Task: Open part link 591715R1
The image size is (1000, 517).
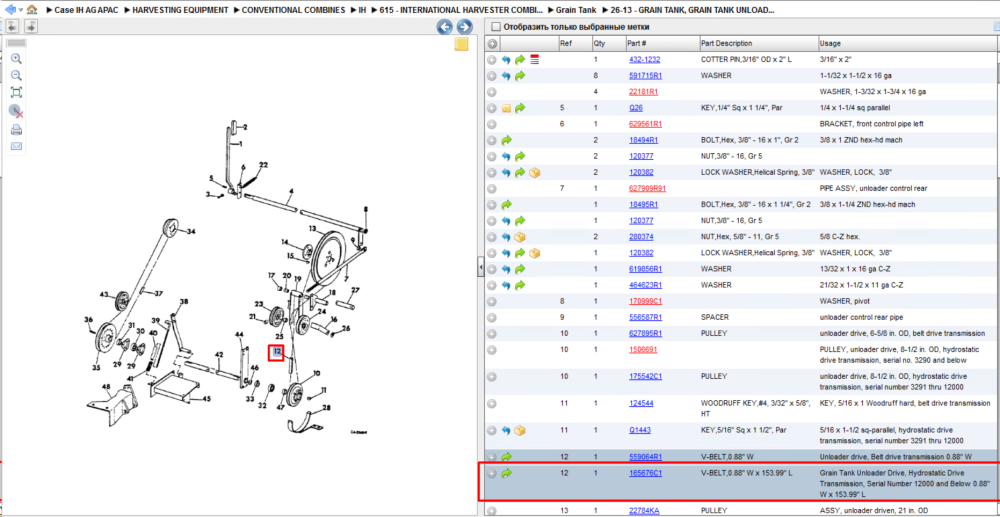Action: [645, 76]
